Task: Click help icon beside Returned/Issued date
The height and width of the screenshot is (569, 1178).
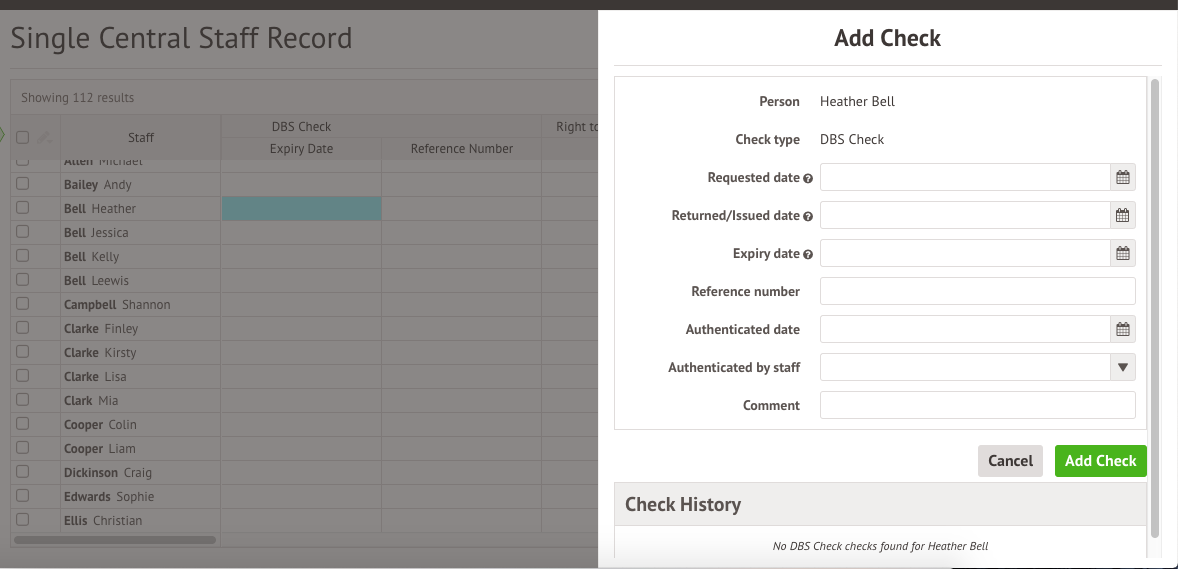Action: coord(808,216)
